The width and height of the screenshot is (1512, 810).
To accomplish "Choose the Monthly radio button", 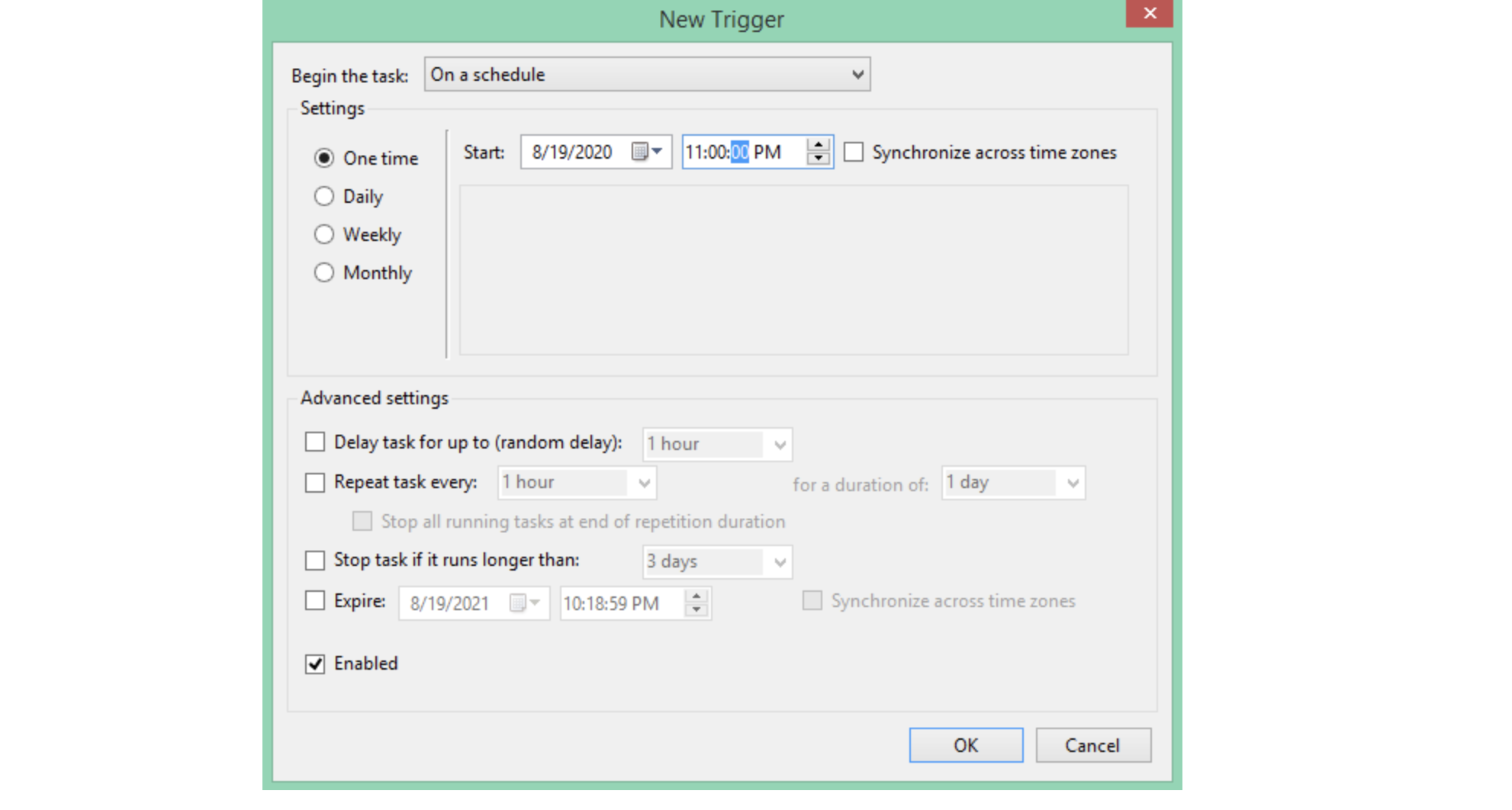I will coord(324,273).
